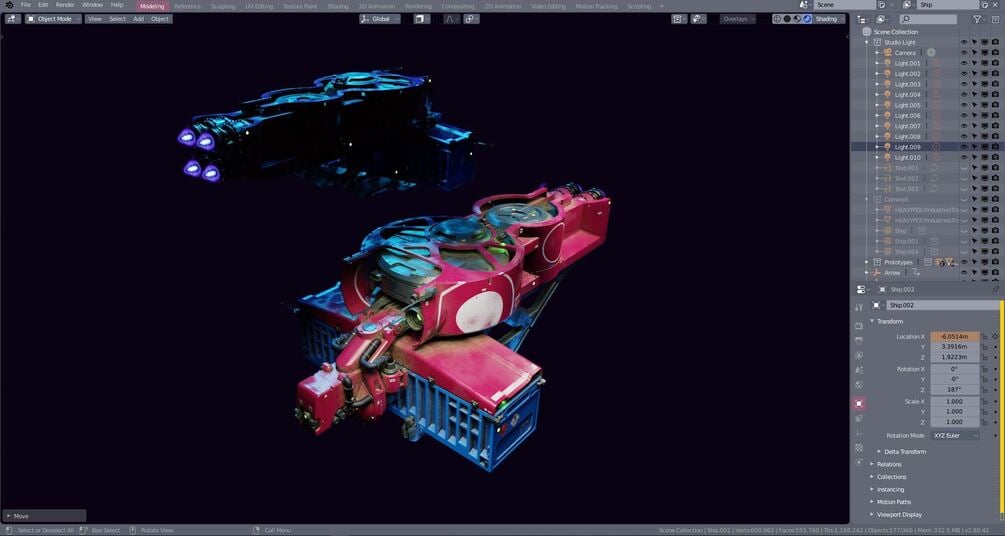The width and height of the screenshot is (1005, 536).
Task: Open the File menu
Action: click(26, 5)
